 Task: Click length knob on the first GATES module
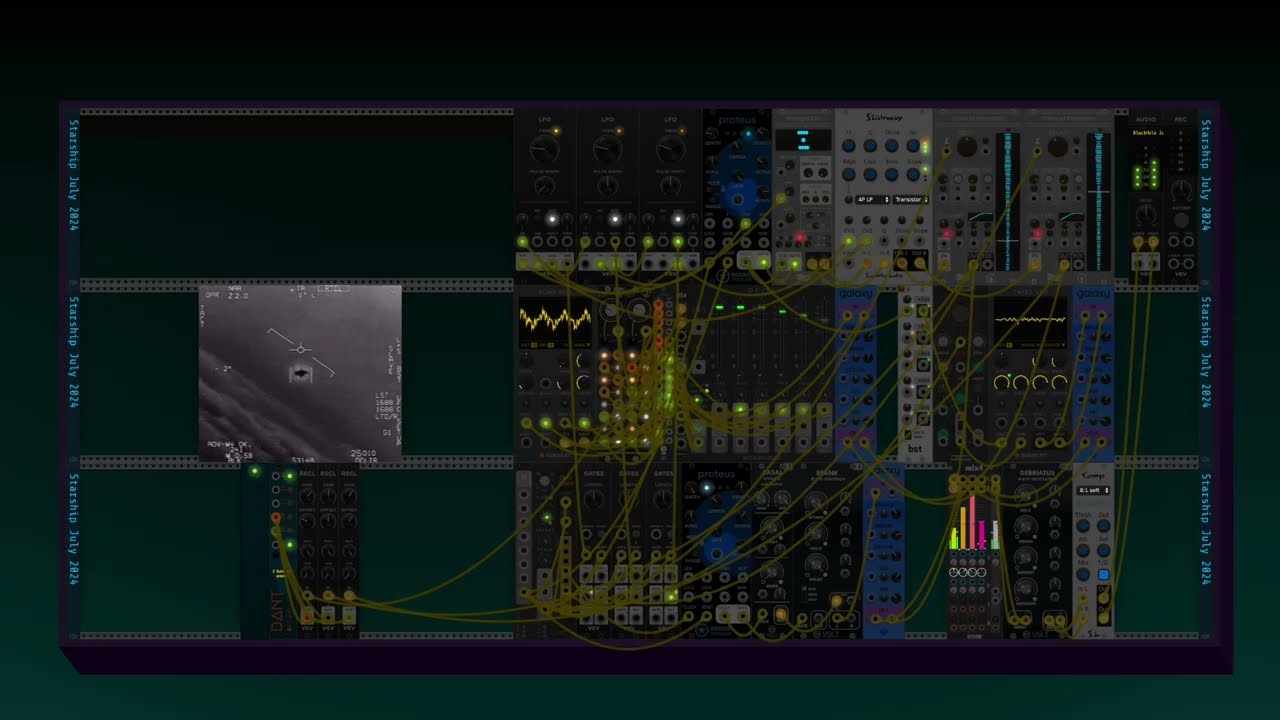pyautogui.click(x=593, y=499)
